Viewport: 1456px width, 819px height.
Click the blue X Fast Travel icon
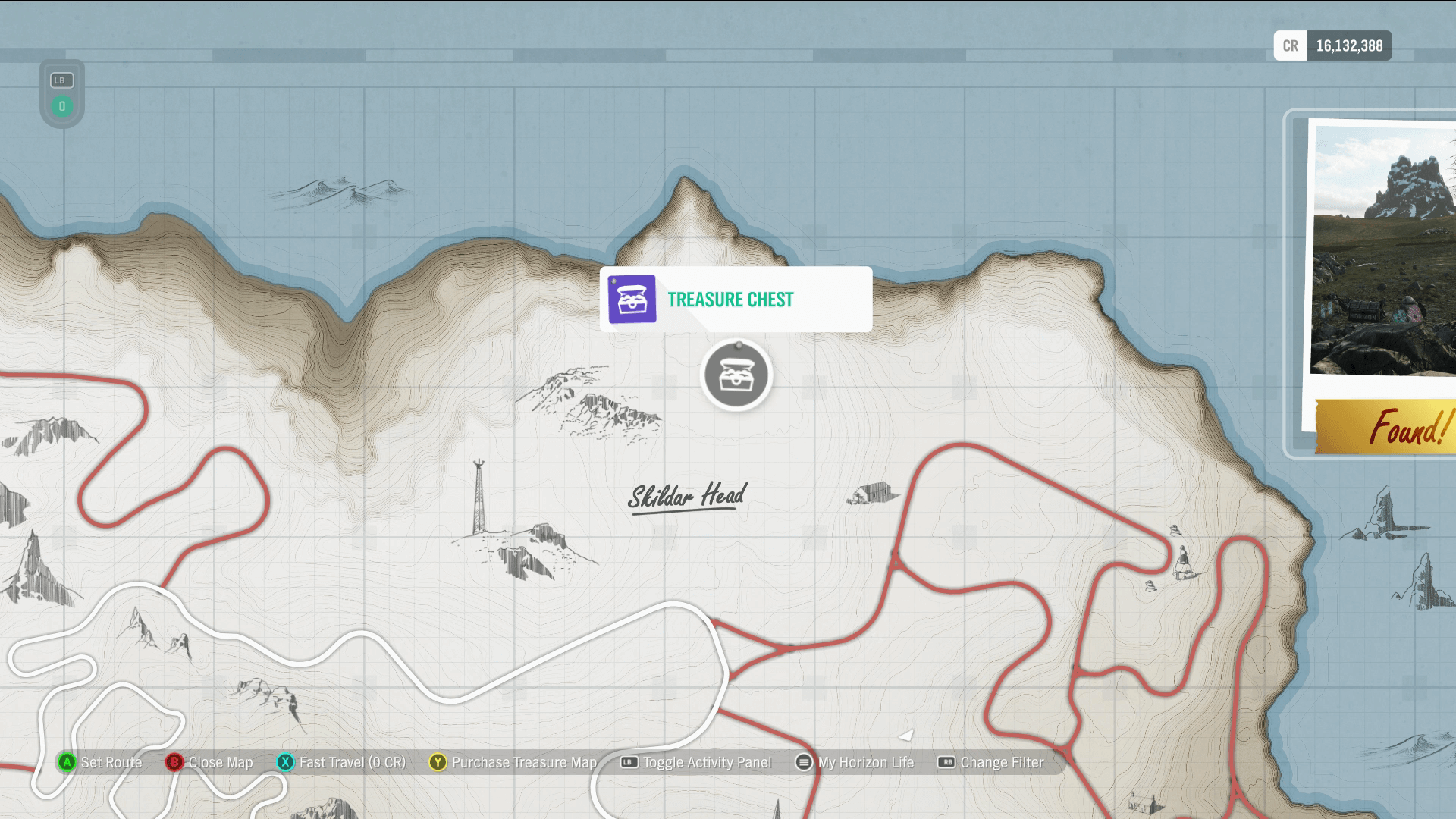point(285,762)
